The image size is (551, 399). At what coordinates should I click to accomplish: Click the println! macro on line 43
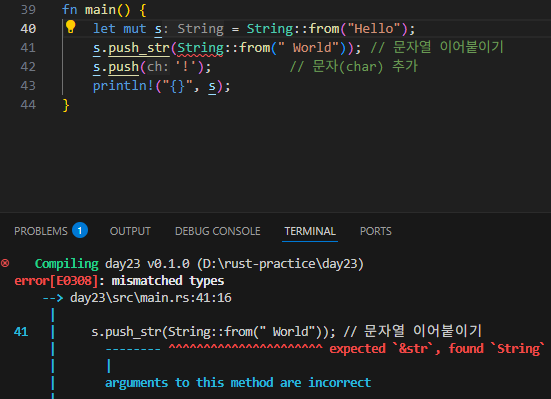123,86
